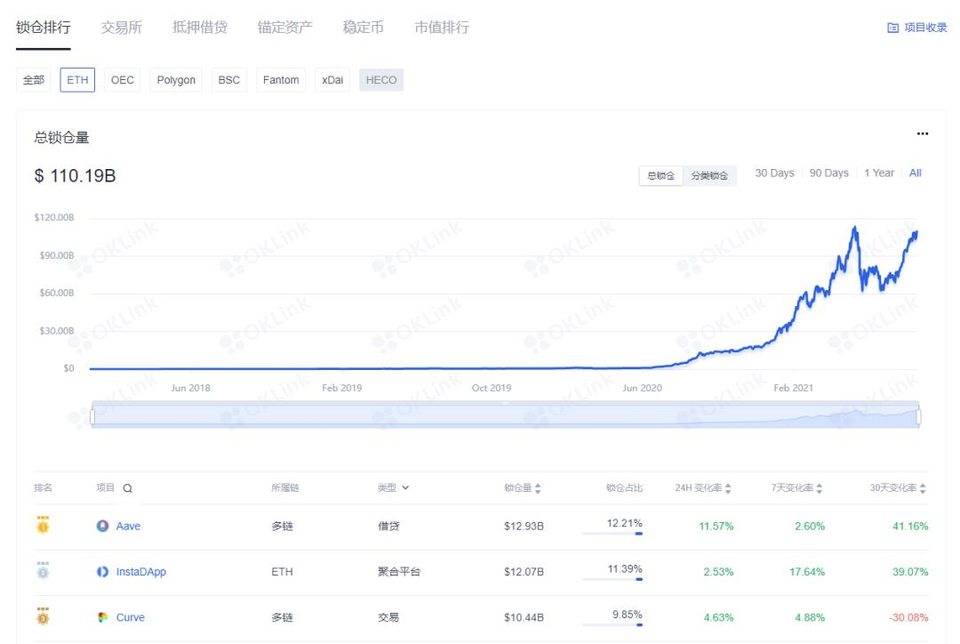960x644 pixels.
Task: Click InstaDApp's $12.07B locked value
Action: pyautogui.click(x=523, y=572)
